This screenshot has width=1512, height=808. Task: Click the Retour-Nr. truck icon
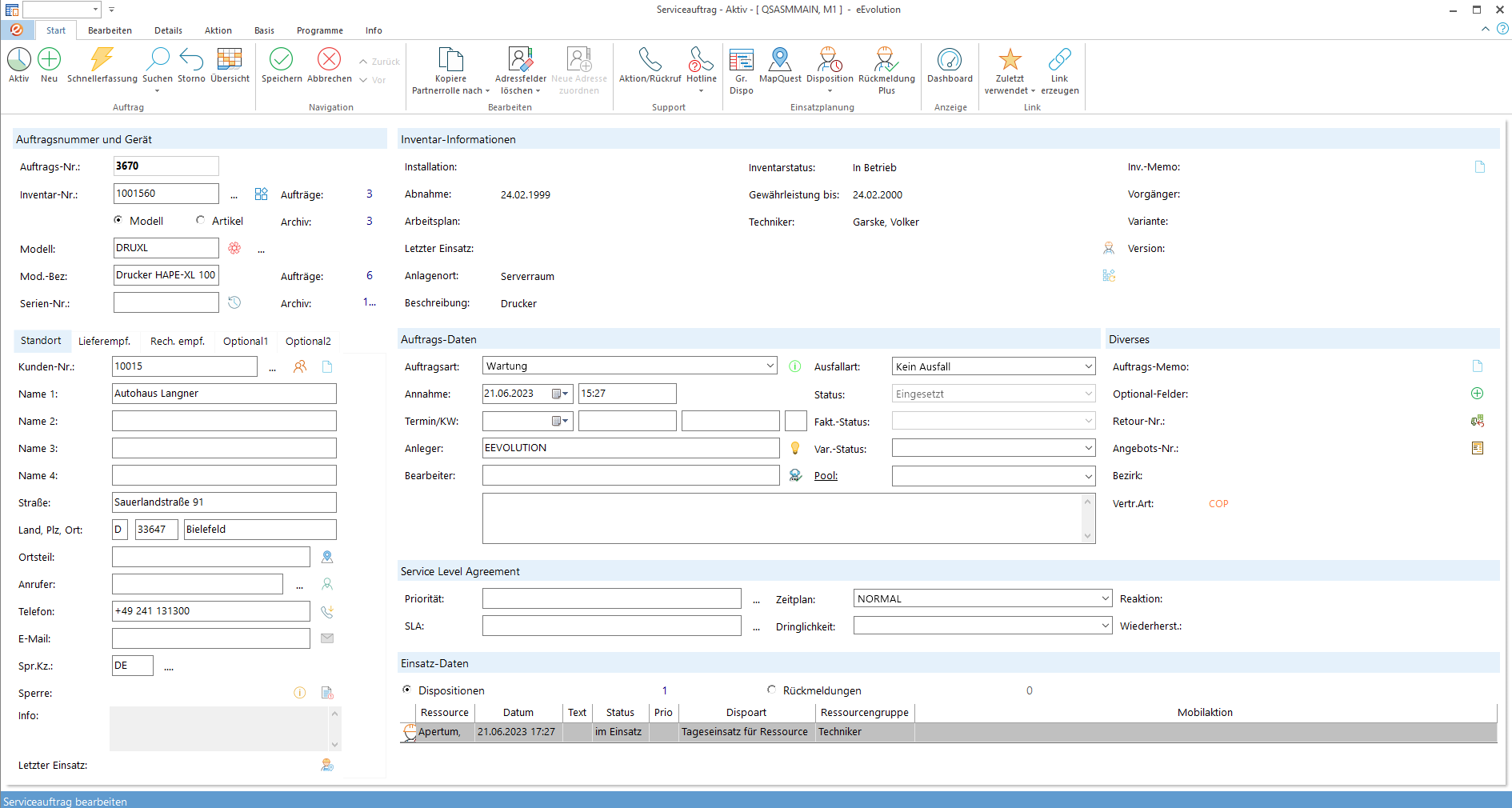1478,421
